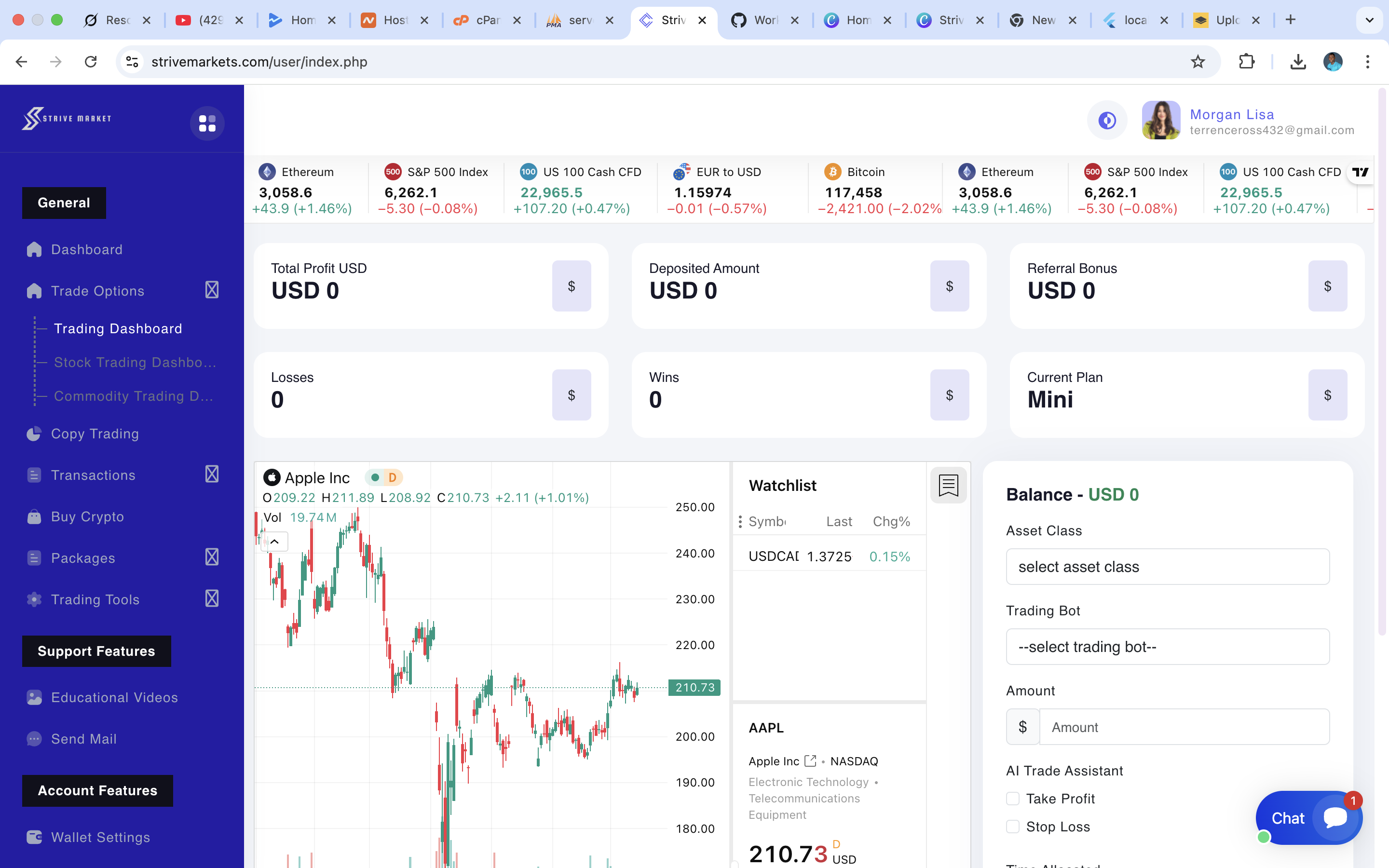
Task: Click the Trade Options home icon
Action: click(34, 290)
